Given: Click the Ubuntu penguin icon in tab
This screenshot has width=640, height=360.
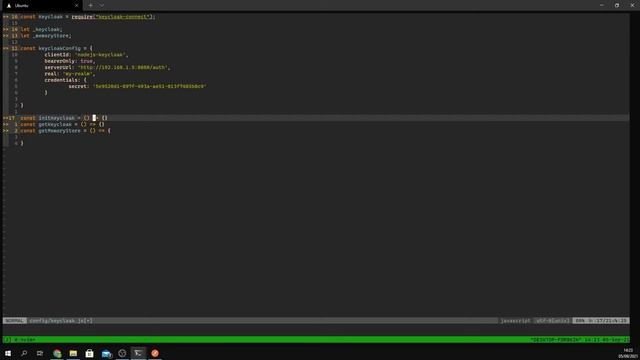Looking at the screenshot, I should 9,6.
